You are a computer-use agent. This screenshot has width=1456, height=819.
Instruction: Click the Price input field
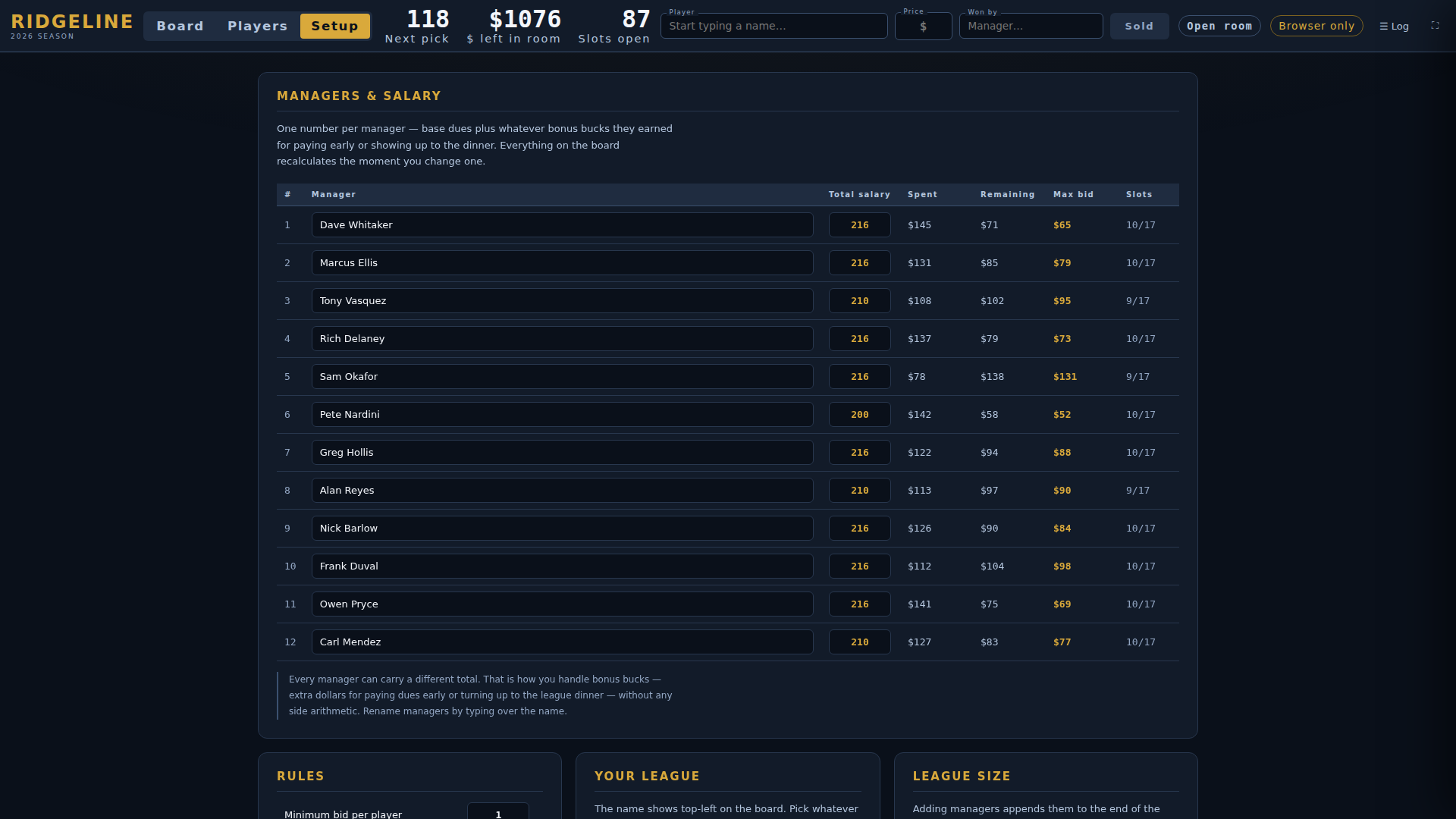click(x=923, y=26)
